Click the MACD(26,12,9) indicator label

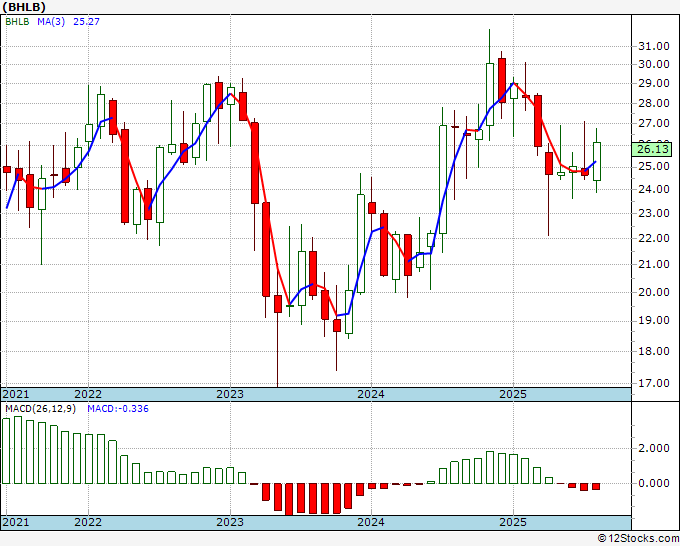(40, 409)
